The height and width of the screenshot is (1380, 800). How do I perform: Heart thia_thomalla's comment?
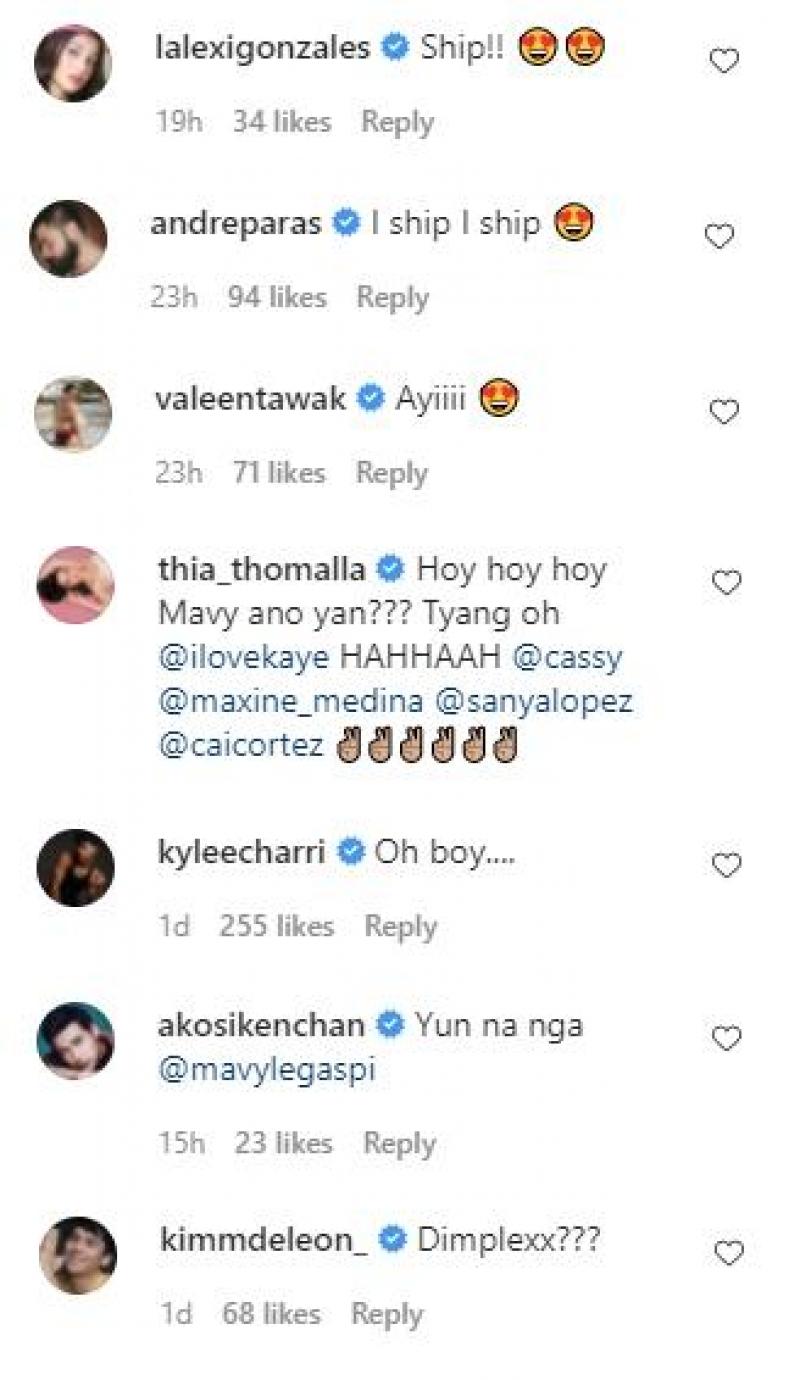click(x=724, y=583)
